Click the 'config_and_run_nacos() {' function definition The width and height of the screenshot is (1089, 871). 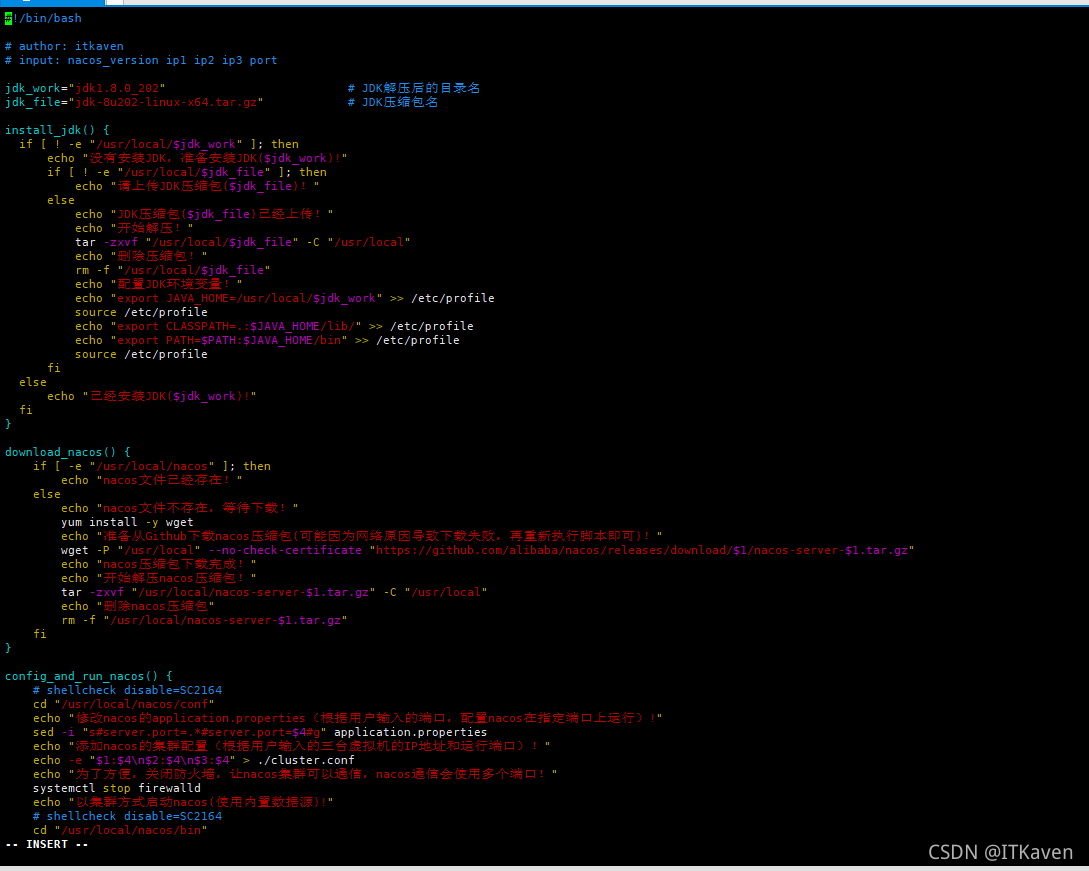tap(88, 677)
